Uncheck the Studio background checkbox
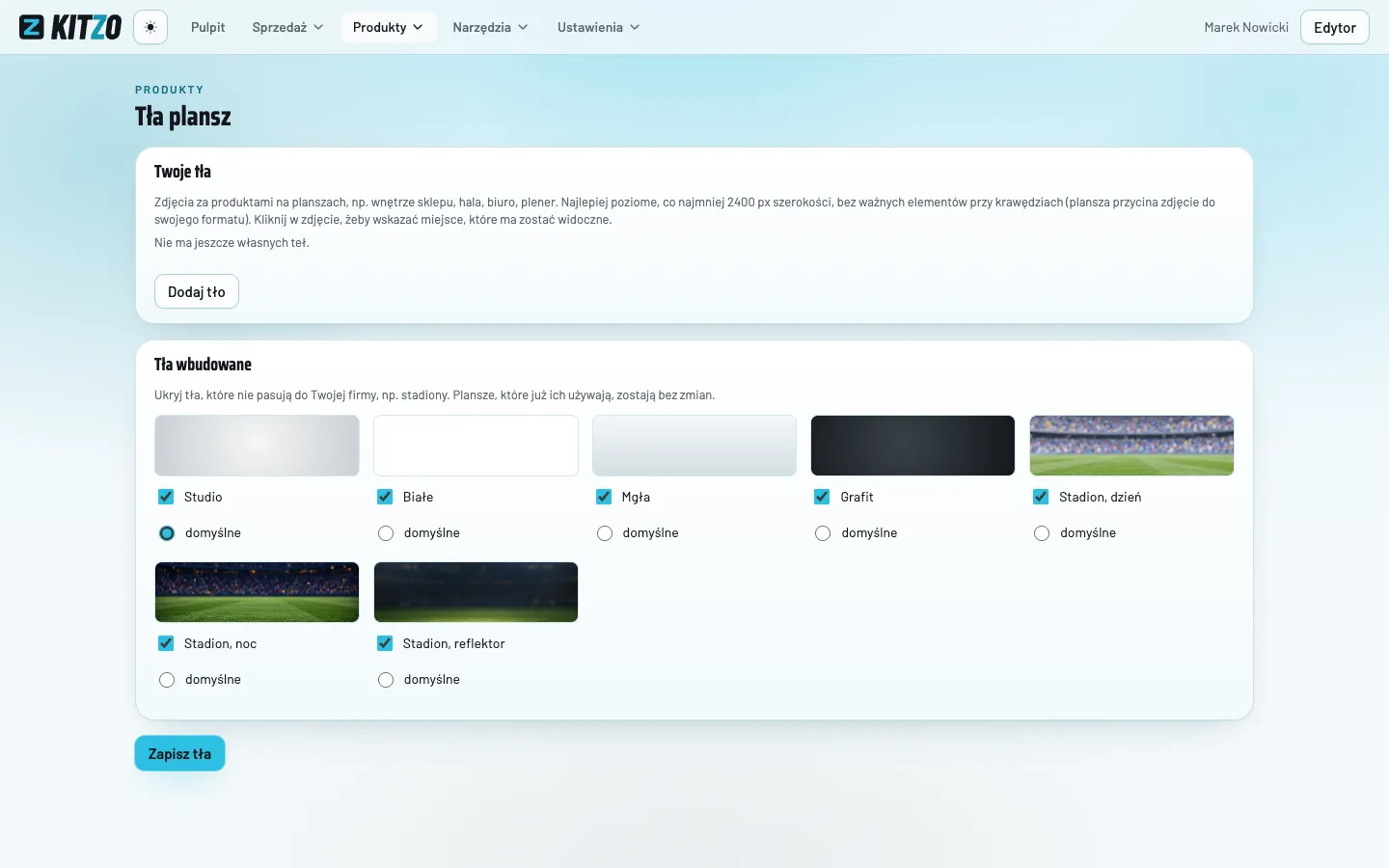The image size is (1389, 868). point(166,497)
